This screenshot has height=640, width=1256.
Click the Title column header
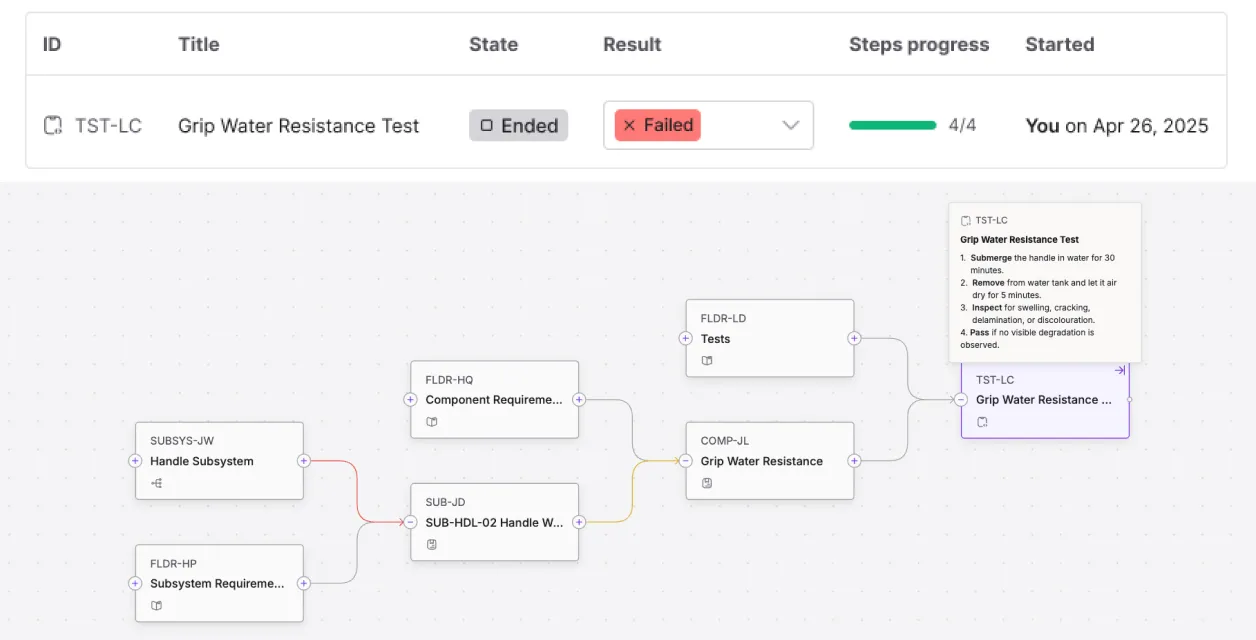pyautogui.click(x=198, y=44)
